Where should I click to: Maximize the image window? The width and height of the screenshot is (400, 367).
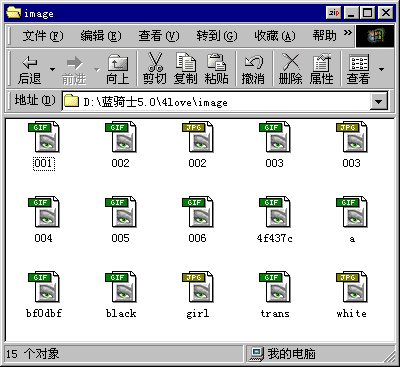coord(368,13)
